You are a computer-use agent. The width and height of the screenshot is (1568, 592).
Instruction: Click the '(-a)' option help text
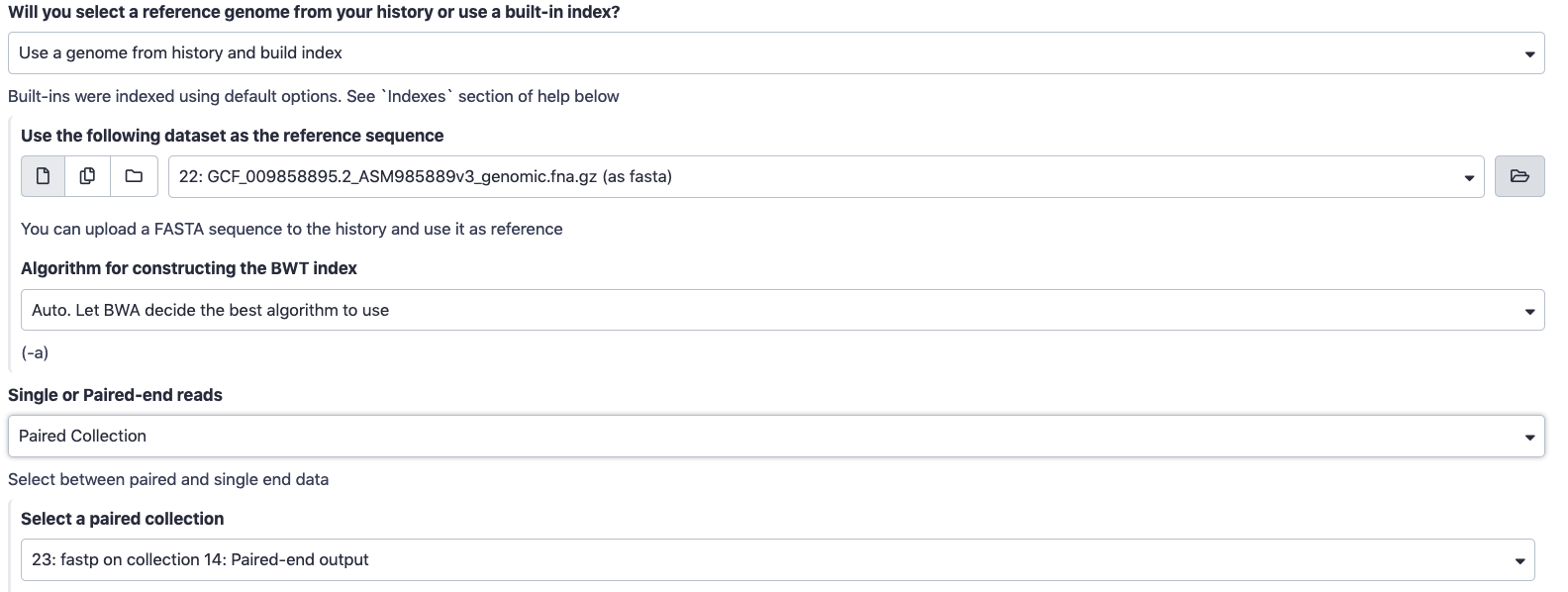click(35, 352)
